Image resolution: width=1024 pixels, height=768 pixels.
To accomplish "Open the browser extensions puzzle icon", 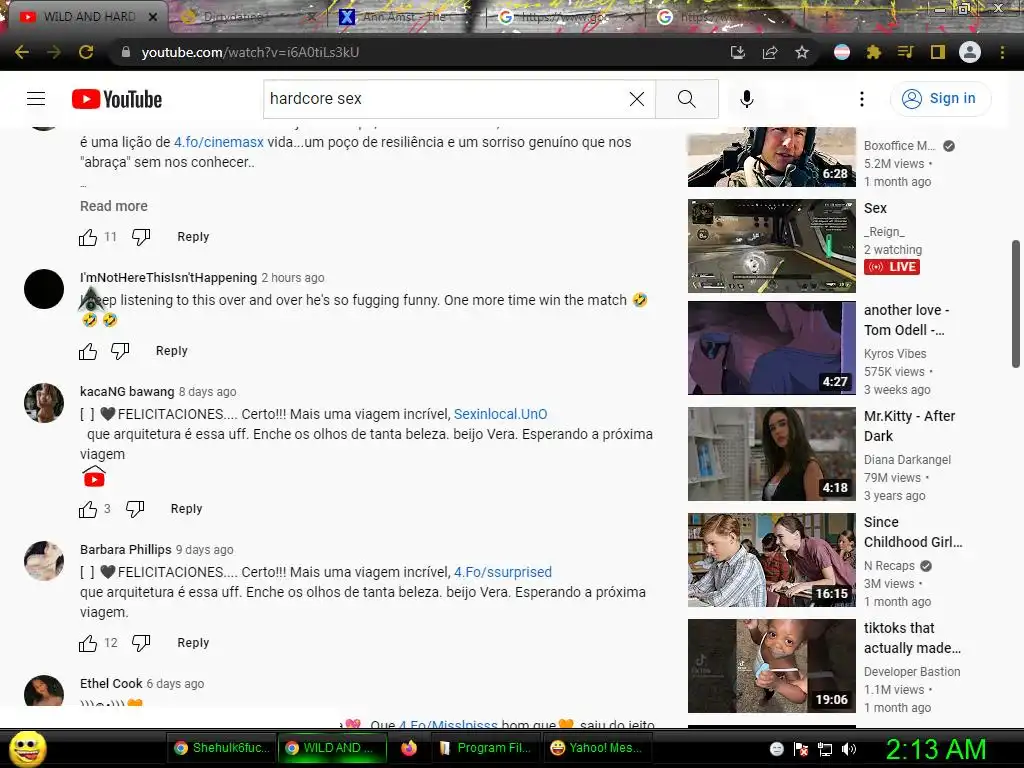I will pos(874,52).
